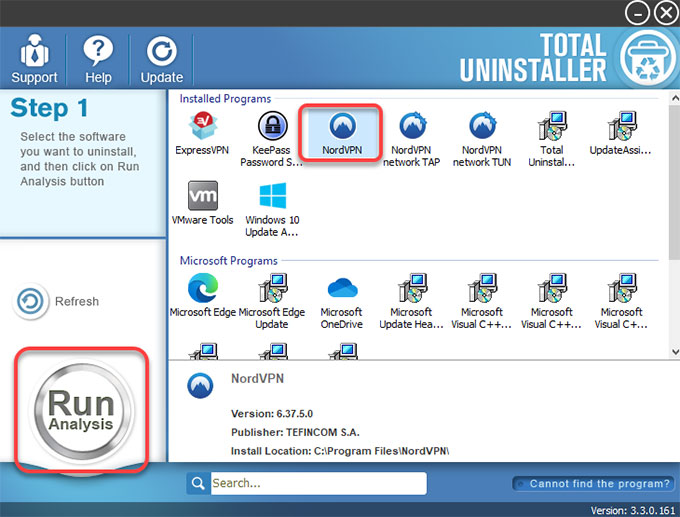The image size is (680, 517).
Task: Select the Total Uninstaller program entry
Action: pos(552,139)
